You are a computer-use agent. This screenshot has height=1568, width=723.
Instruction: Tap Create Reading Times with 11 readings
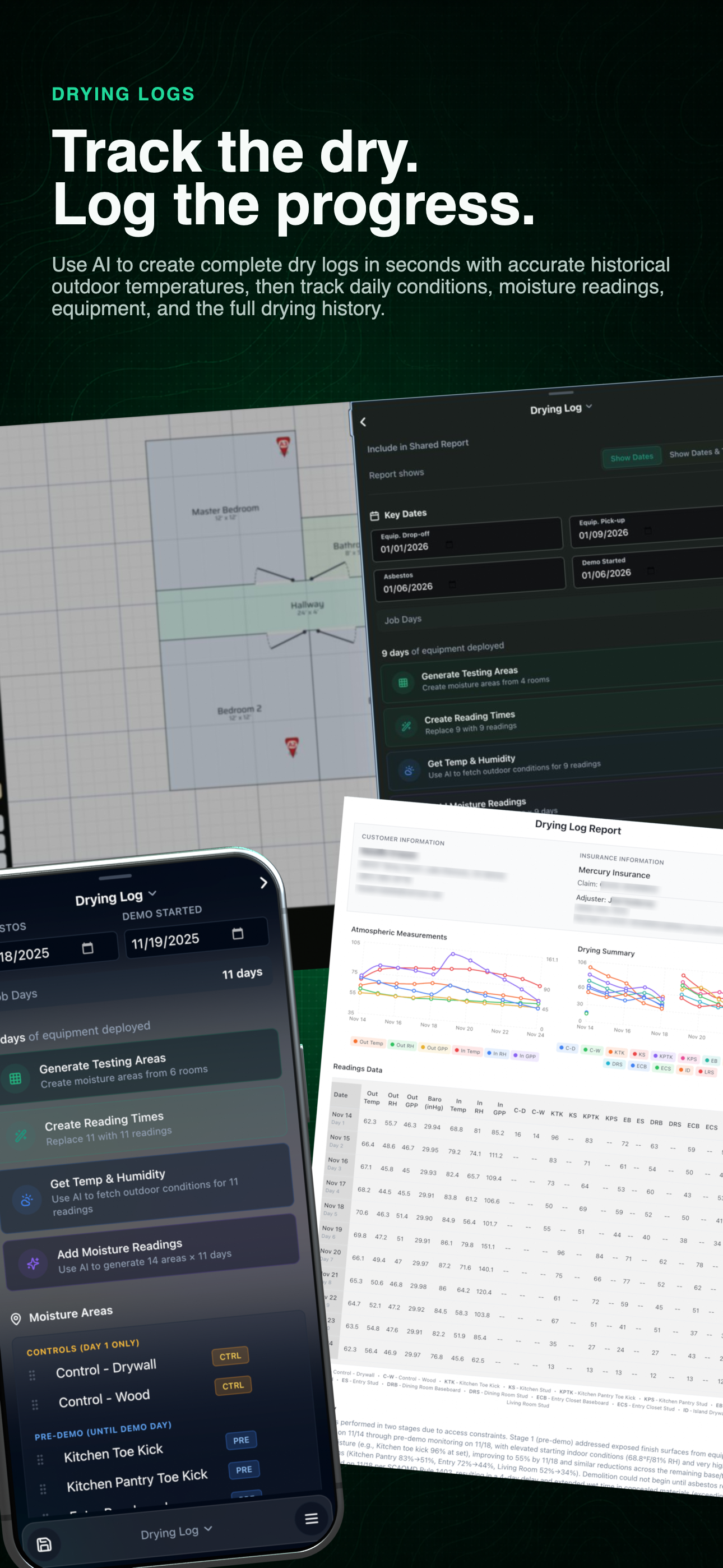(142, 1124)
